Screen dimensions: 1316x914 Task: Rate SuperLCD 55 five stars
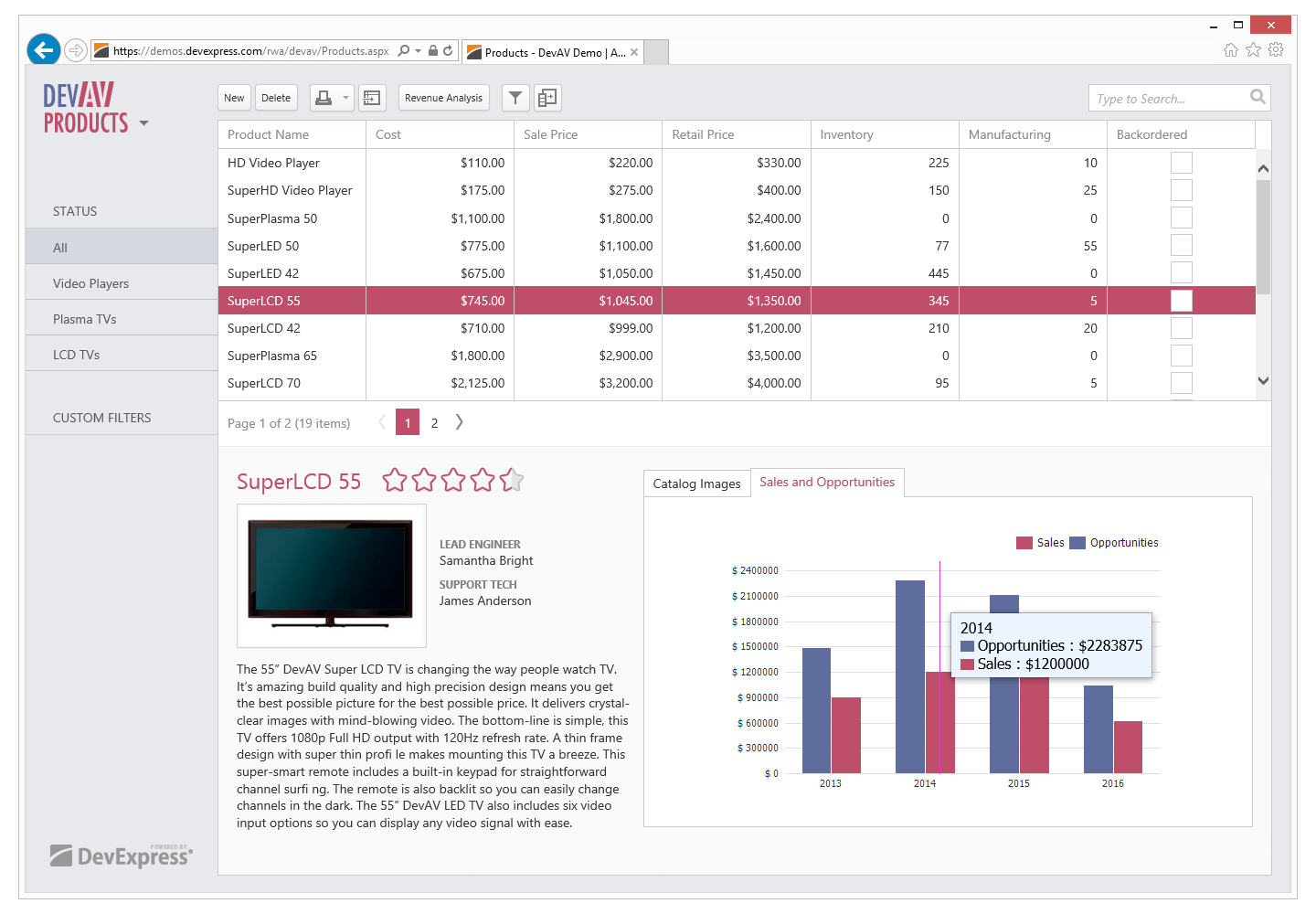512,479
